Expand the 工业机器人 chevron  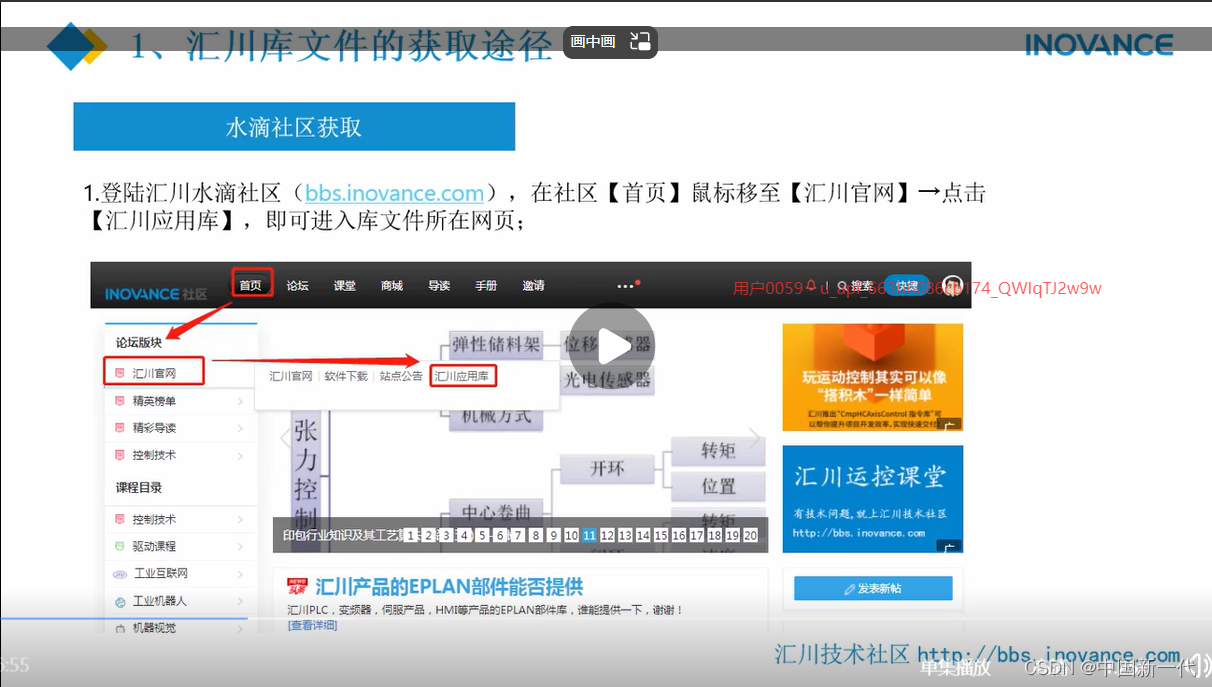click(241, 601)
